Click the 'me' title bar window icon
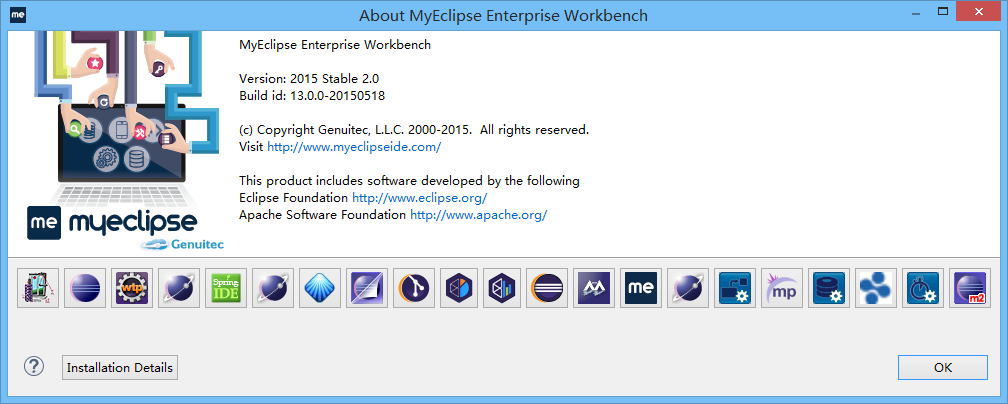Image resolution: width=1008 pixels, height=404 pixels. (17, 14)
